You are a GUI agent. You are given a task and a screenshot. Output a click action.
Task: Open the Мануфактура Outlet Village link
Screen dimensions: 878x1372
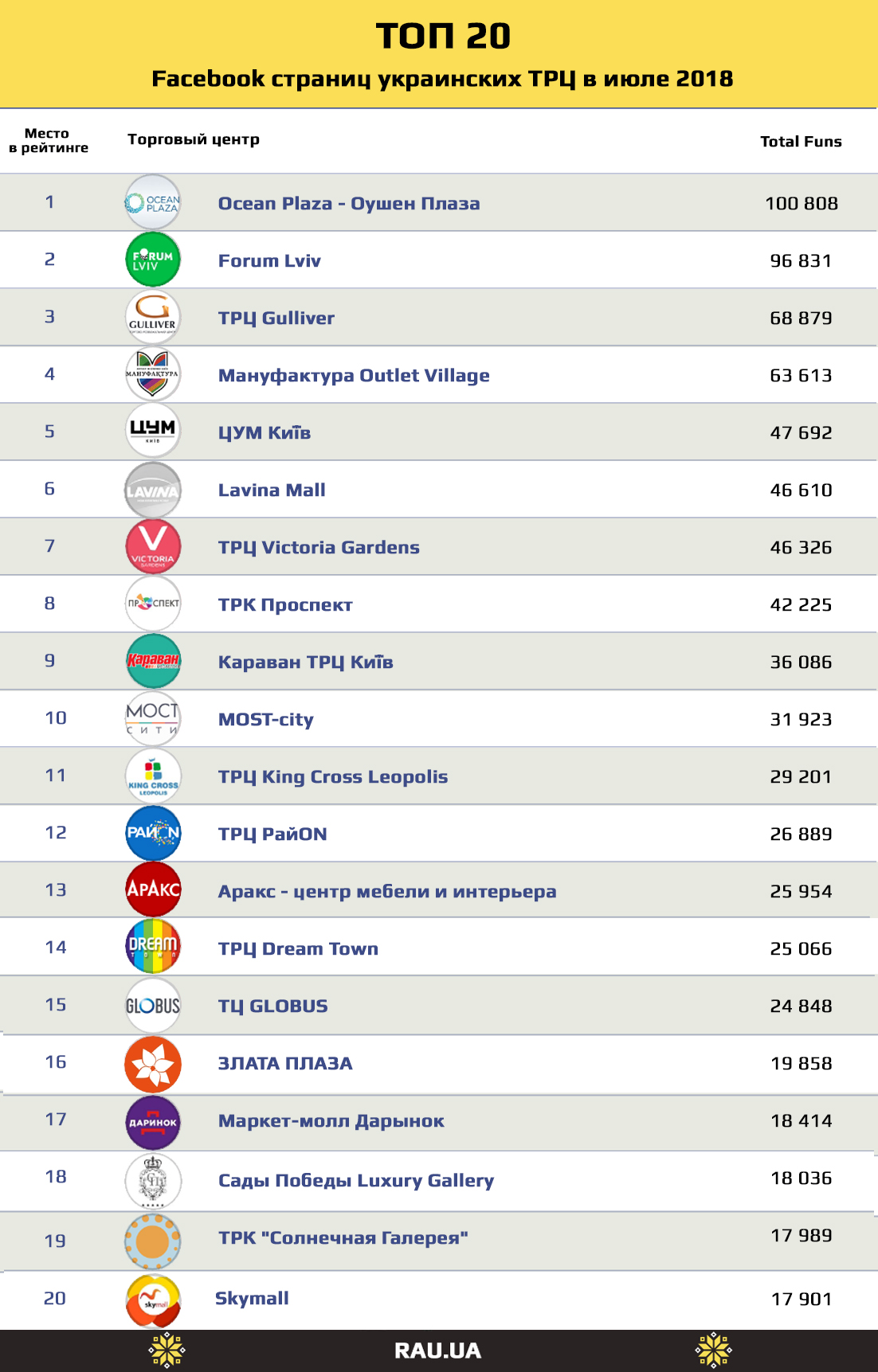pos(354,375)
